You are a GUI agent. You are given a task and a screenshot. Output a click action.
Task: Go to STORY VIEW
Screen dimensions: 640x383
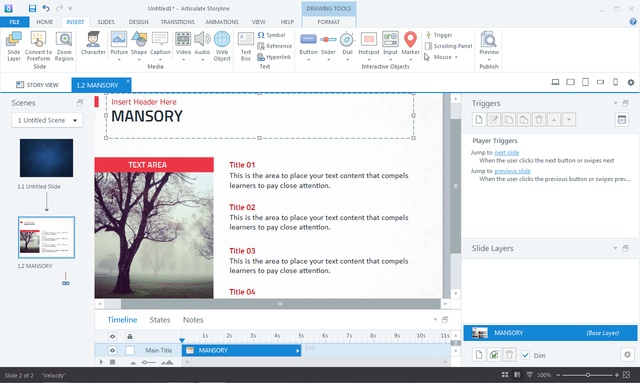tap(37, 85)
